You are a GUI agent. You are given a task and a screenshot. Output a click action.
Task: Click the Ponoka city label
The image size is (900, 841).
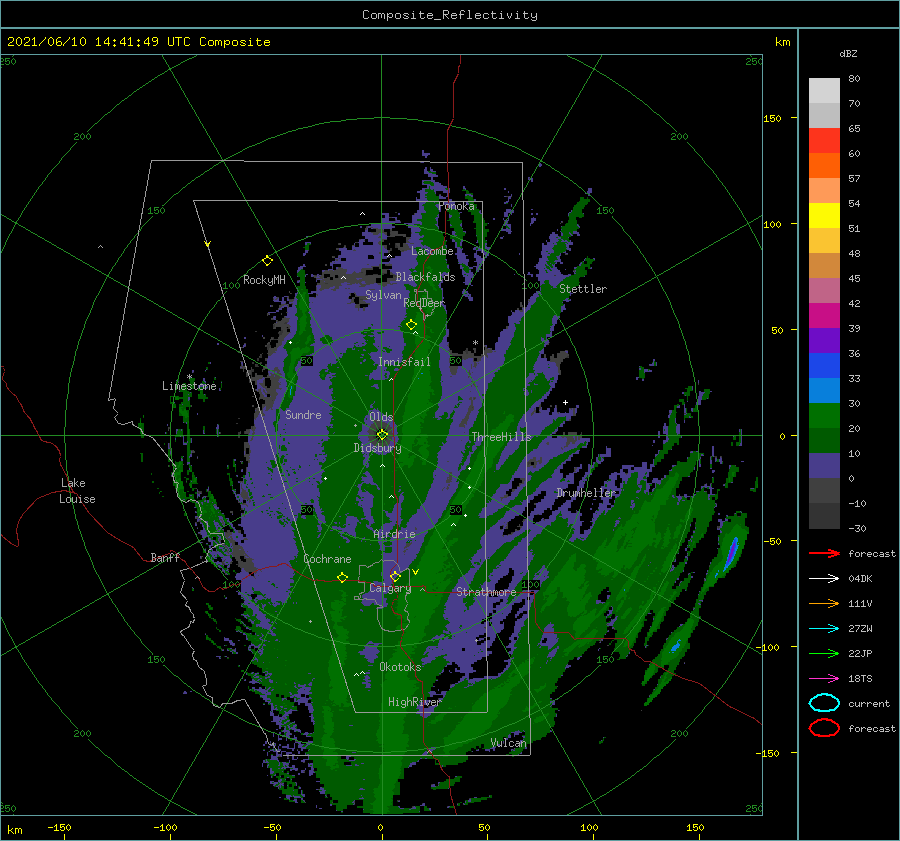coord(456,206)
